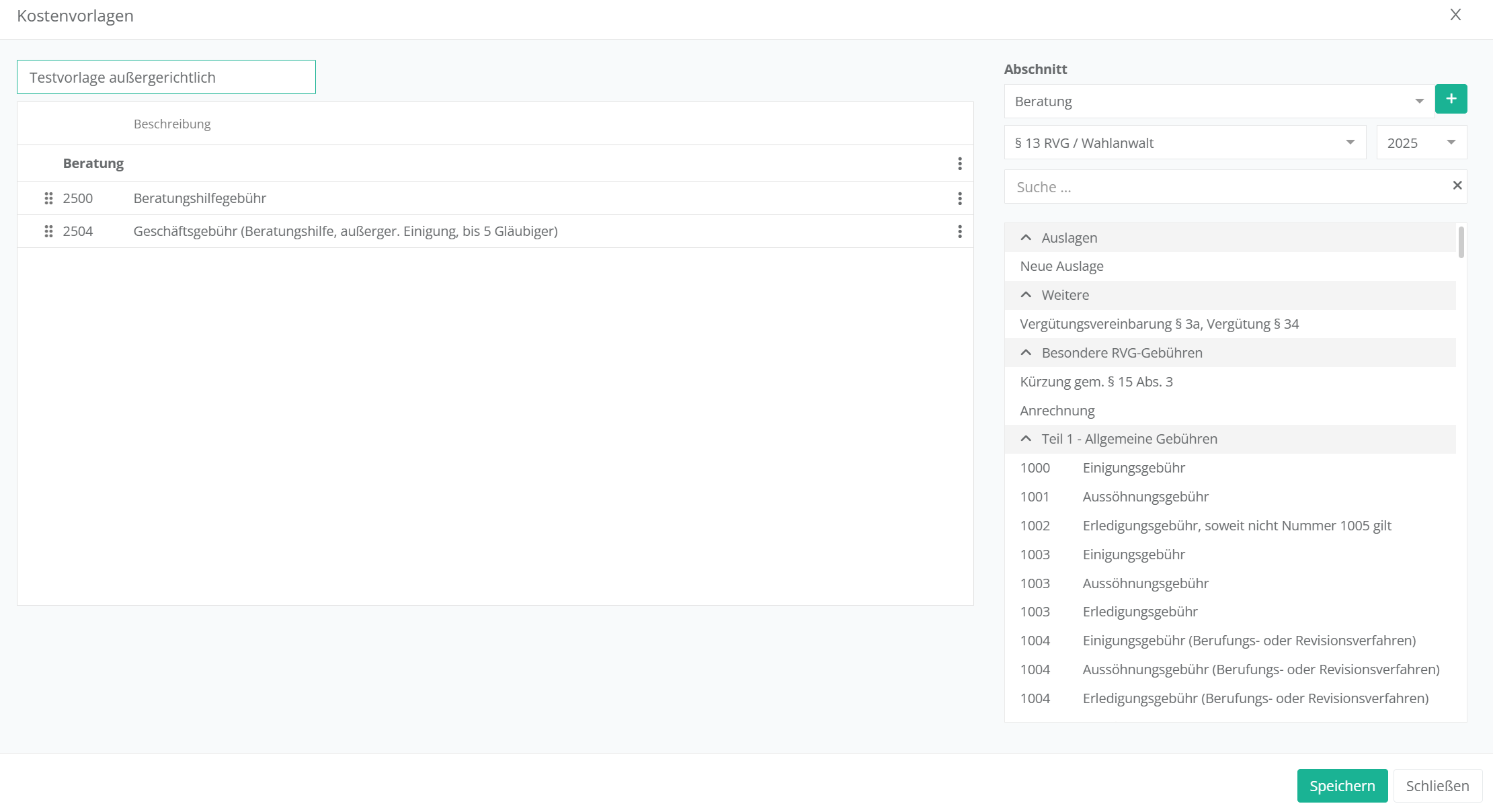Open three-dot menu for Beratungshilfegebühr row
Screen dimensions: 1493x812
959,198
